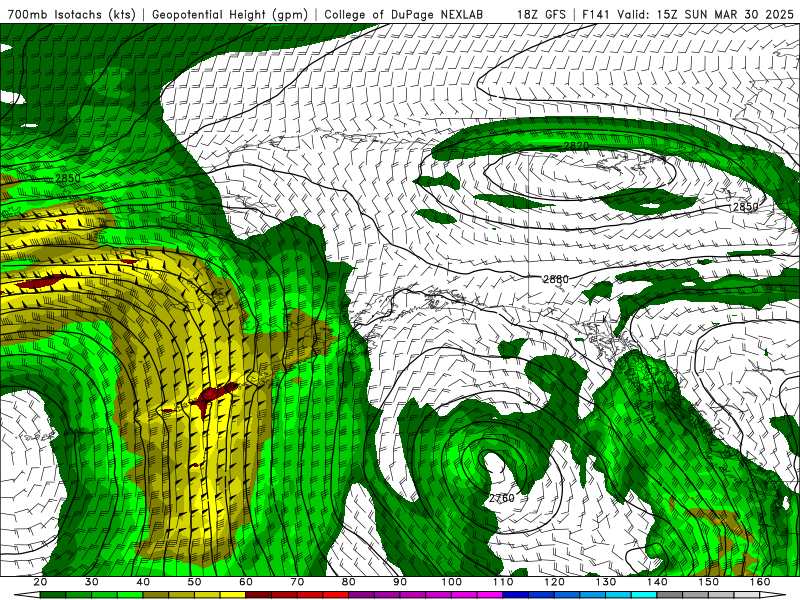Click the 70 label on the color scale
This screenshot has width=800, height=600.
pos(297,582)
